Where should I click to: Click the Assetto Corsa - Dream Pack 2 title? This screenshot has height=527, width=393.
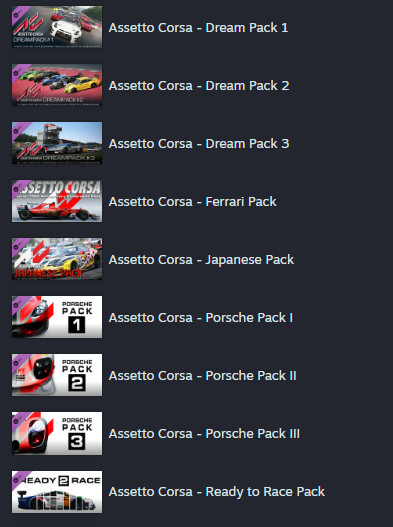click(x=199, y=85)
